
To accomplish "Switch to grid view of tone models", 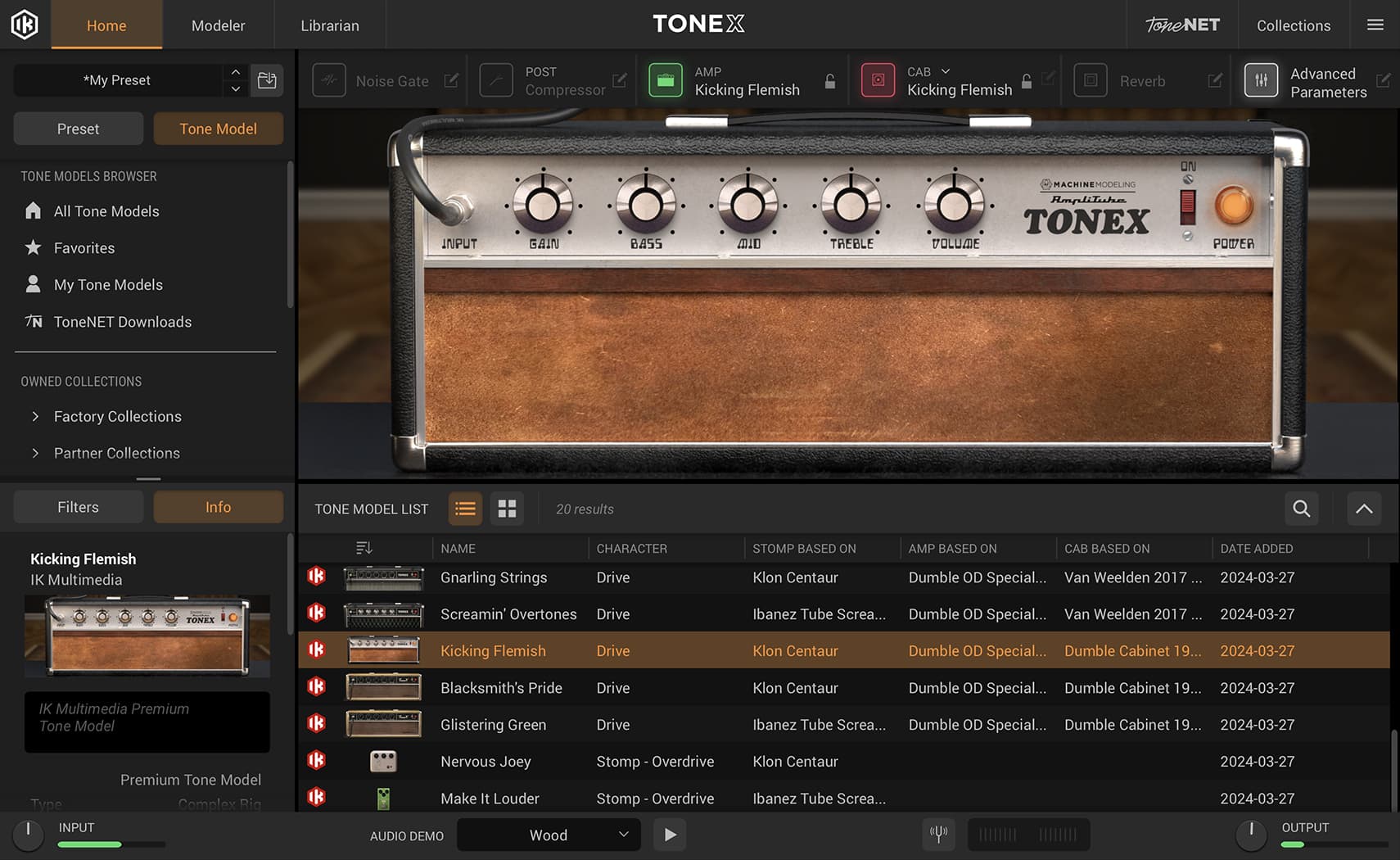I will (x=507, y=509).
